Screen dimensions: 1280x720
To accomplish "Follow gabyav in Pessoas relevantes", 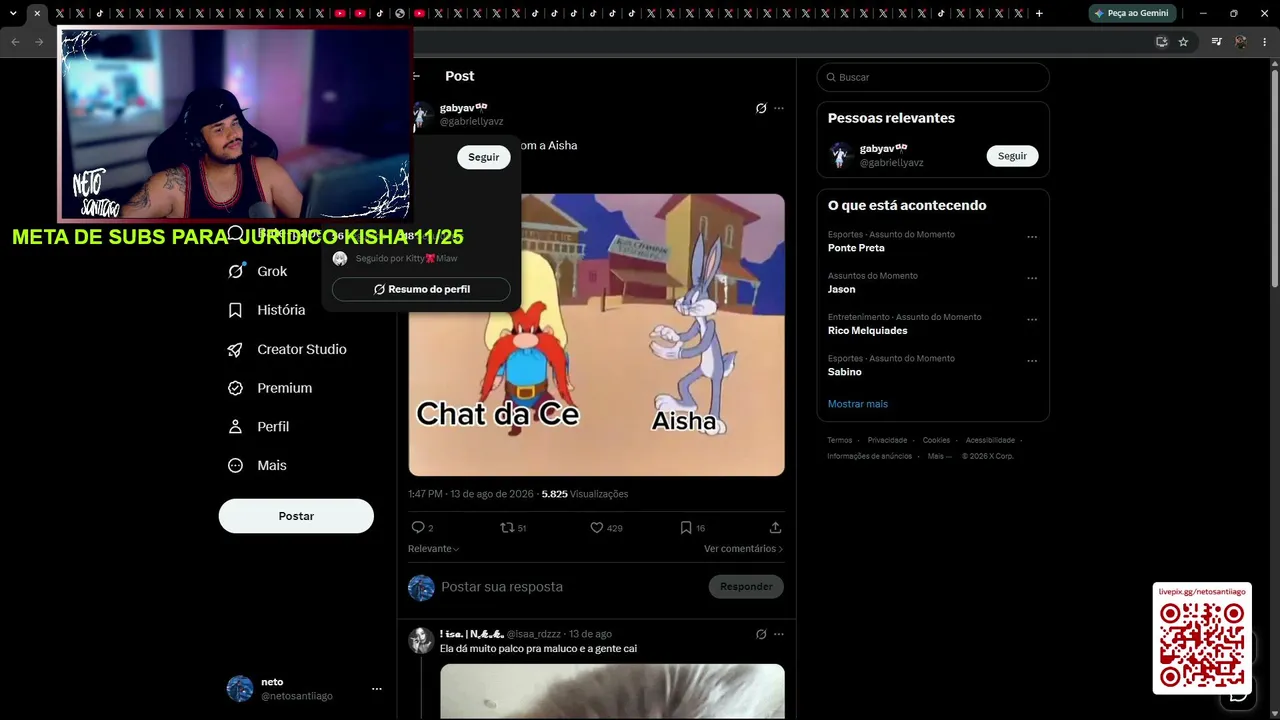I will pyautogui.click(x=1013, y=156).
